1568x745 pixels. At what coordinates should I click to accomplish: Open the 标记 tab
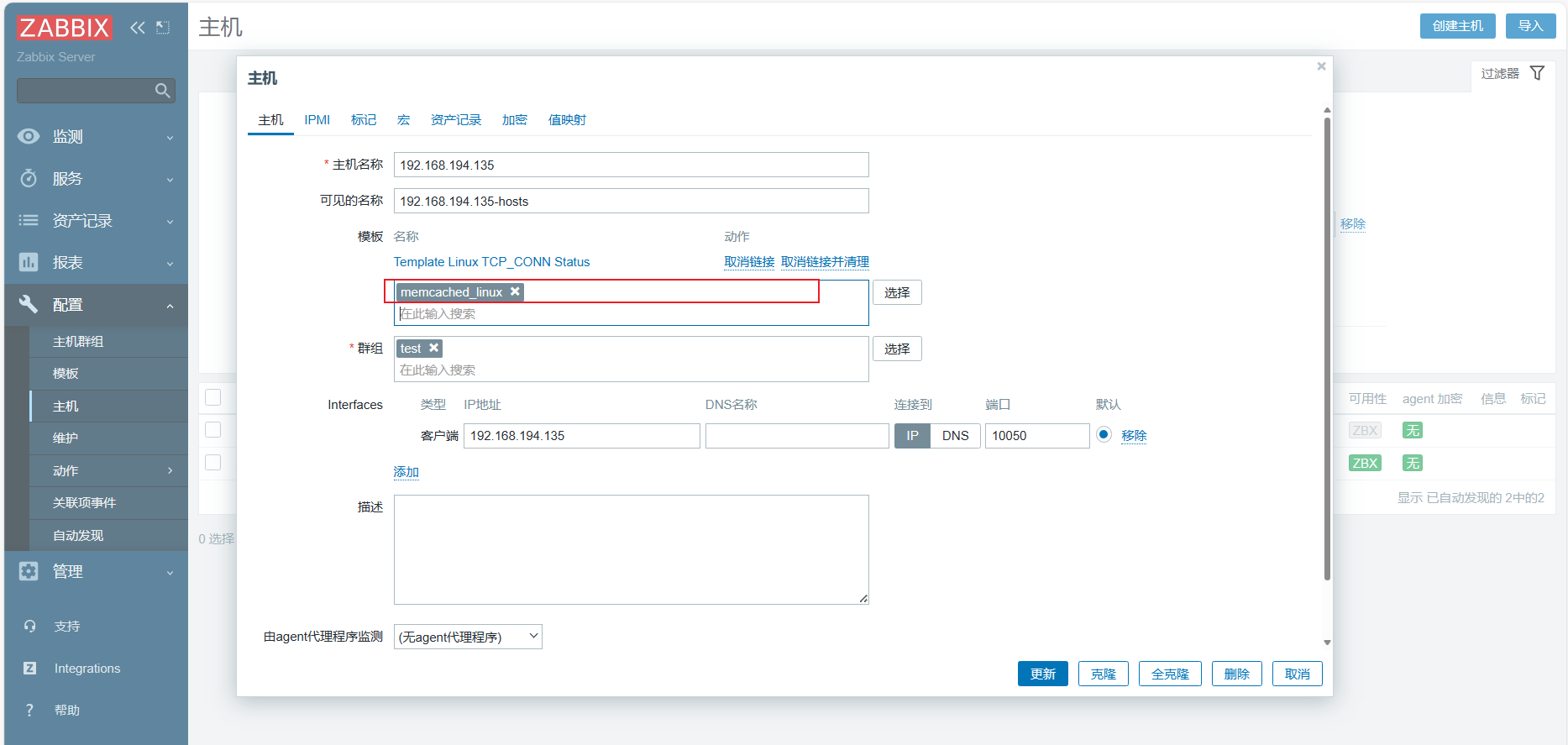364,120
